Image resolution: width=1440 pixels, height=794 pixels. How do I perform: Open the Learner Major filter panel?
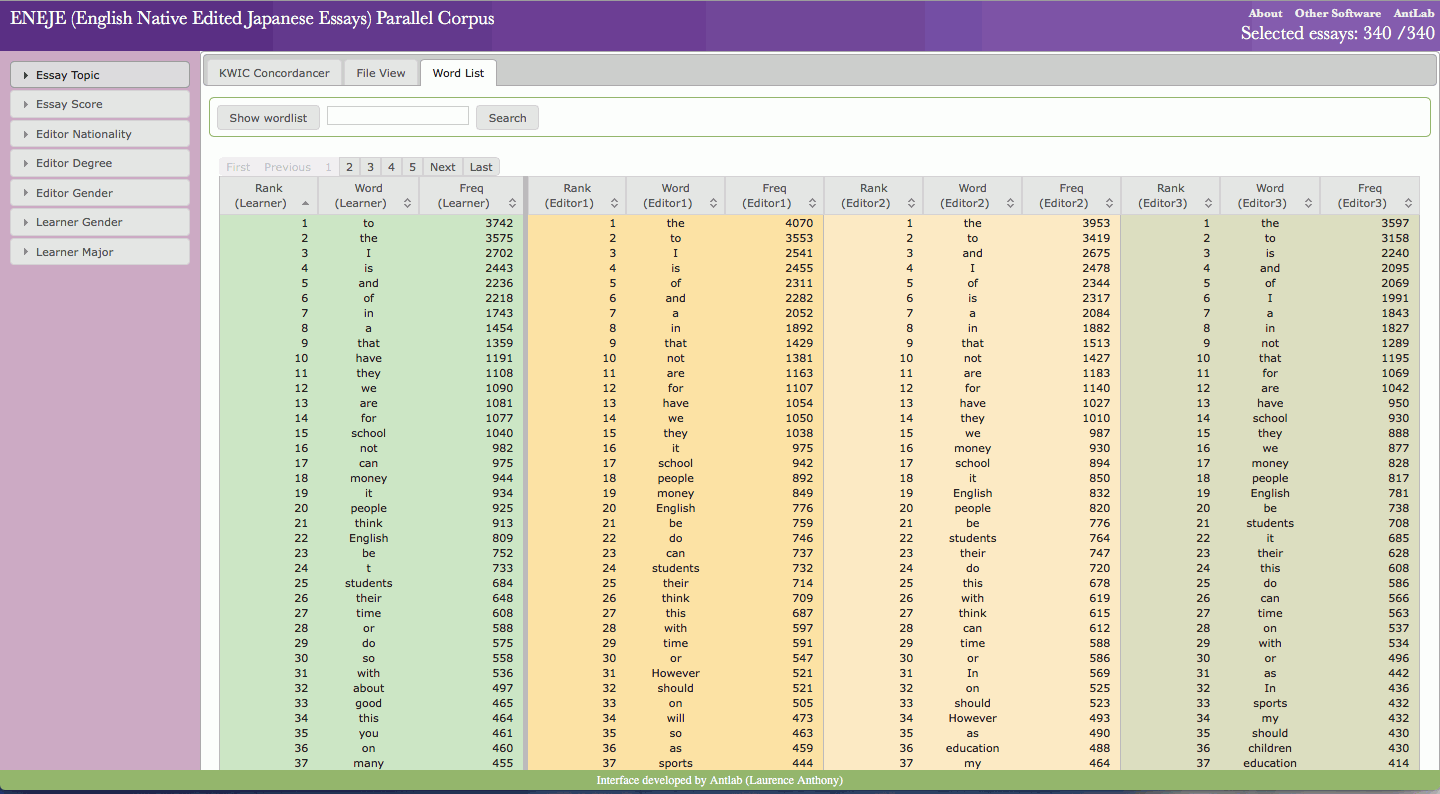coord(99,252)
